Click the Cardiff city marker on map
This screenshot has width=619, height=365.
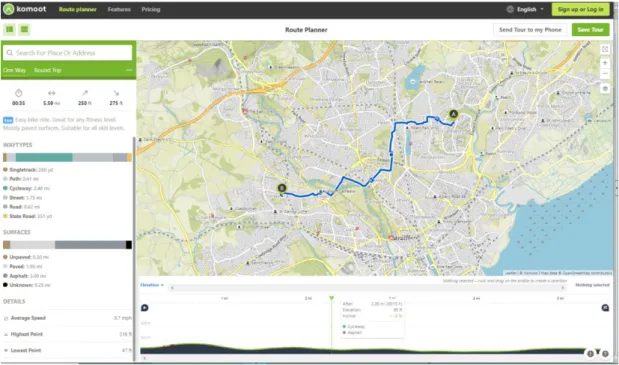(x=391, y=238)
